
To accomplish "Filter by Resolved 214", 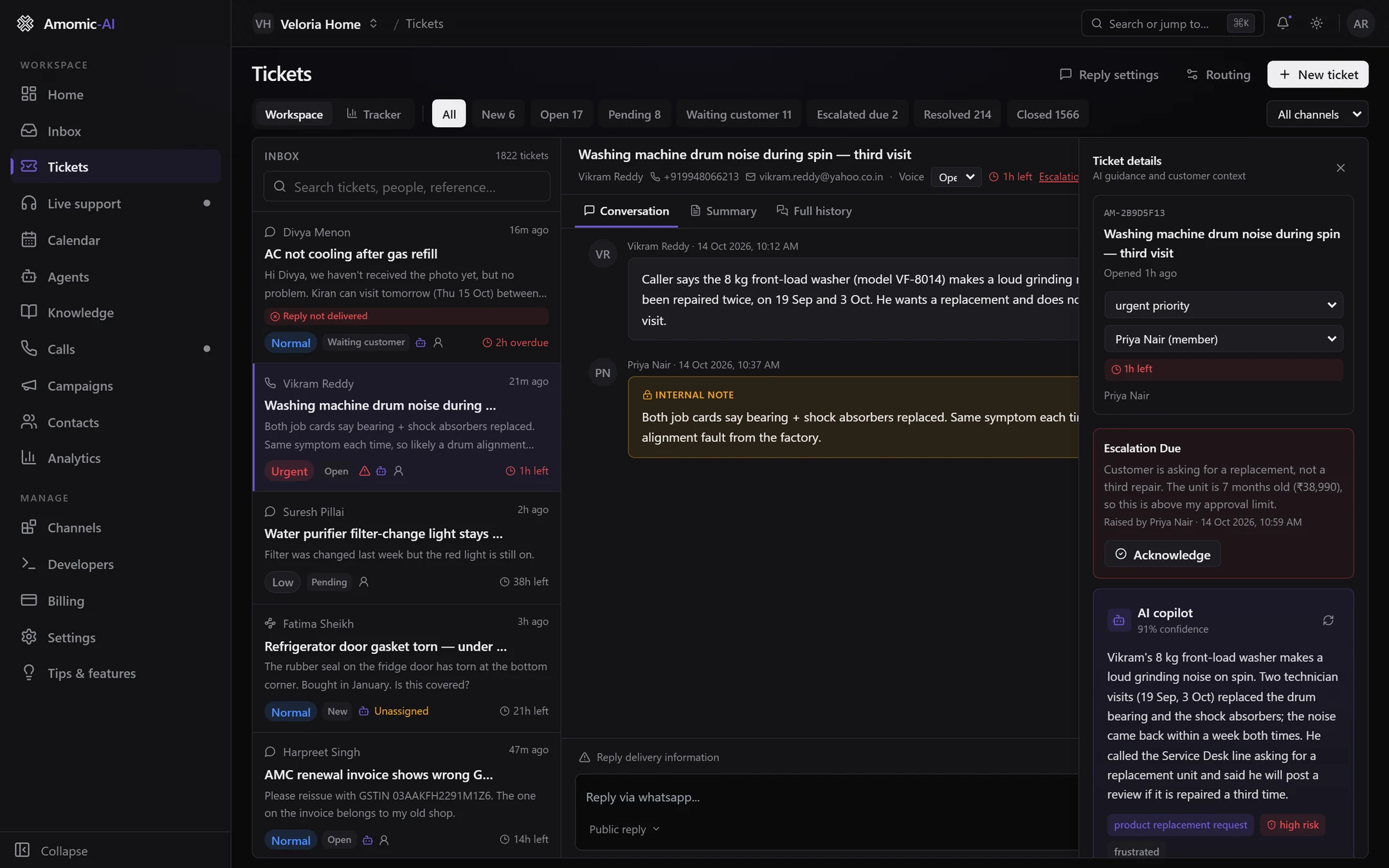I will (x=957, y=114).
